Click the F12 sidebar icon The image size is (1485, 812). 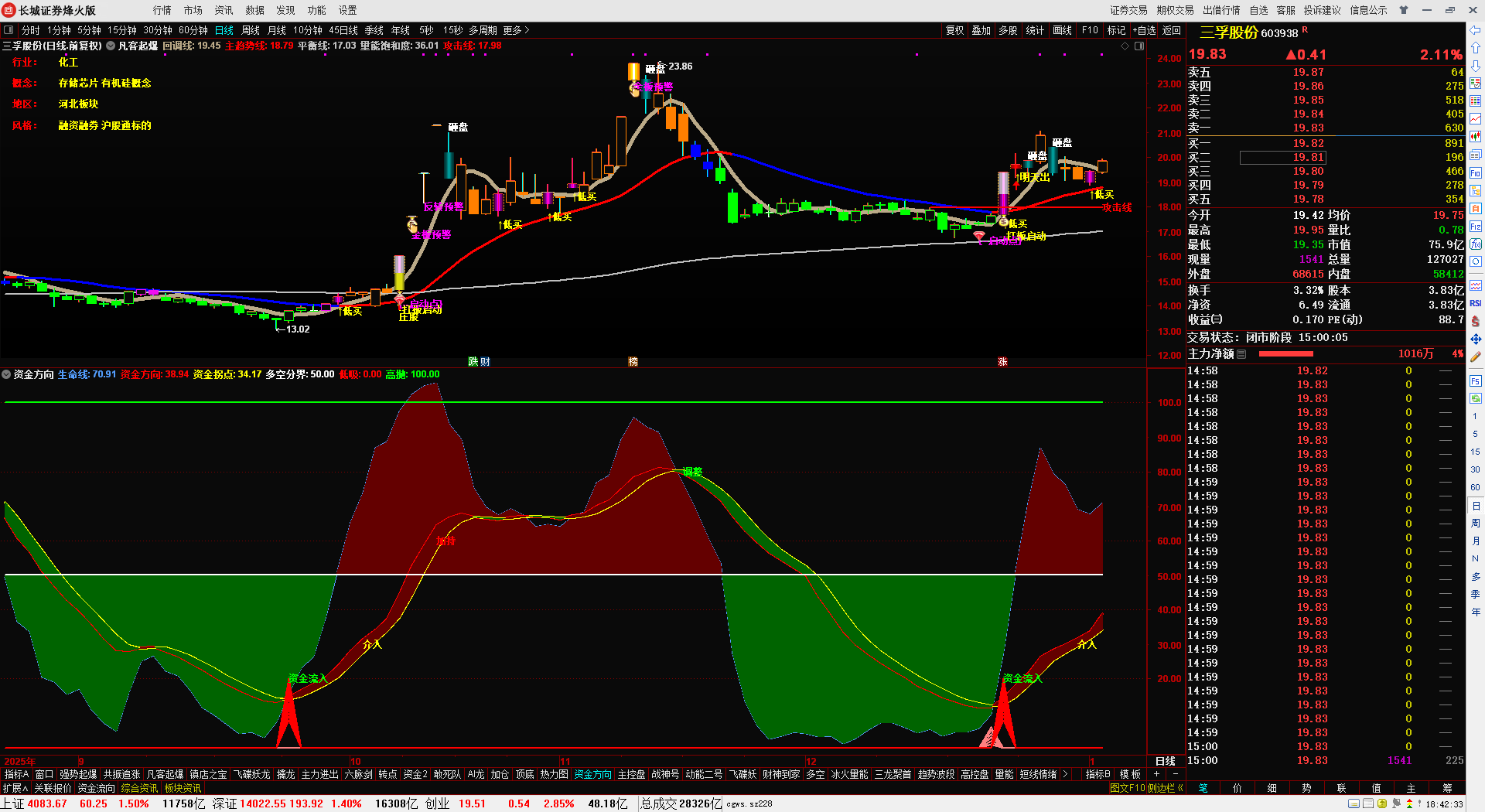point(1476,227)
